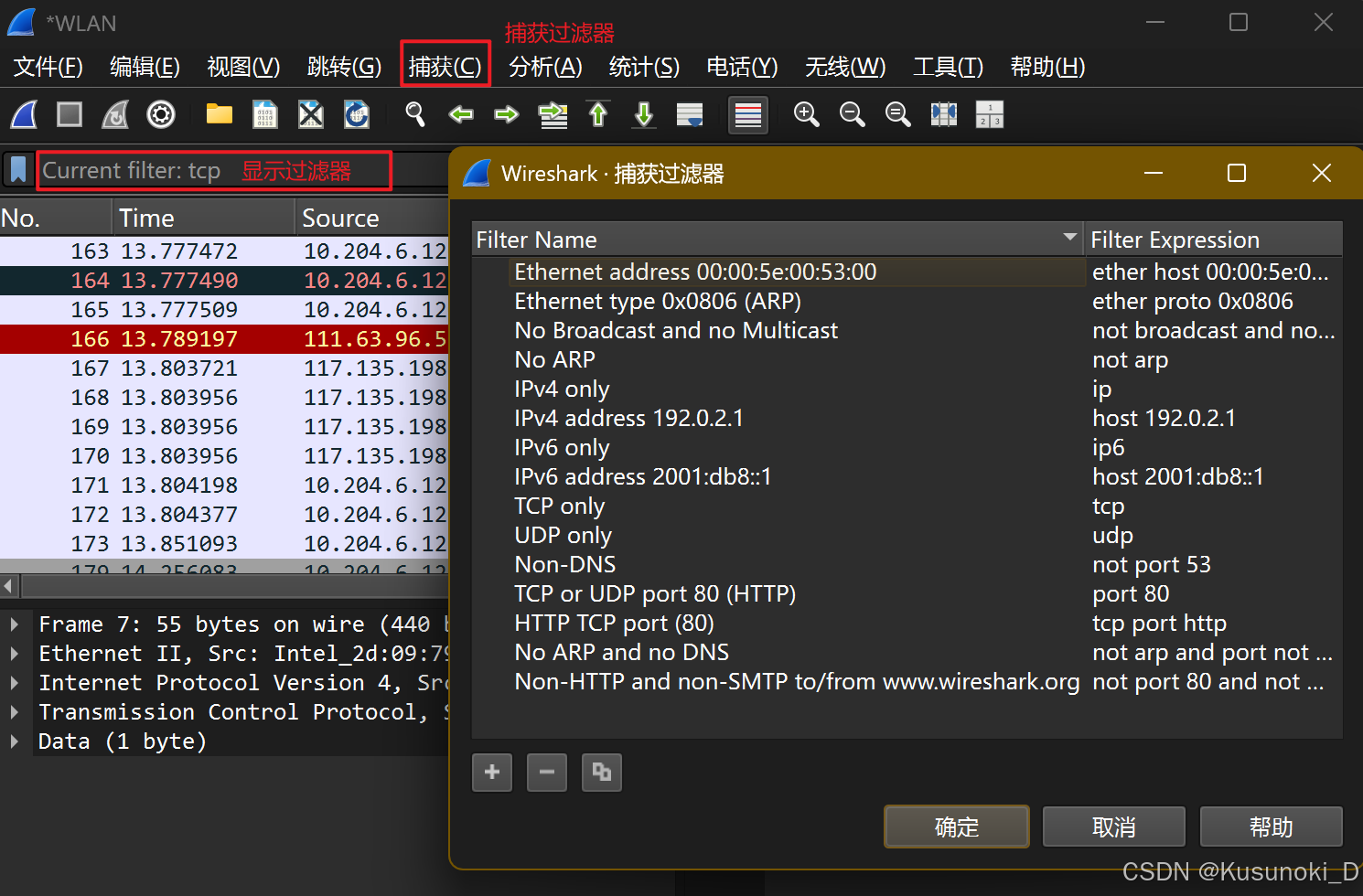This screenshot has height=896, width=1363.
Task: Open the 无线(W) menu
Action: [x=845, y=67]
